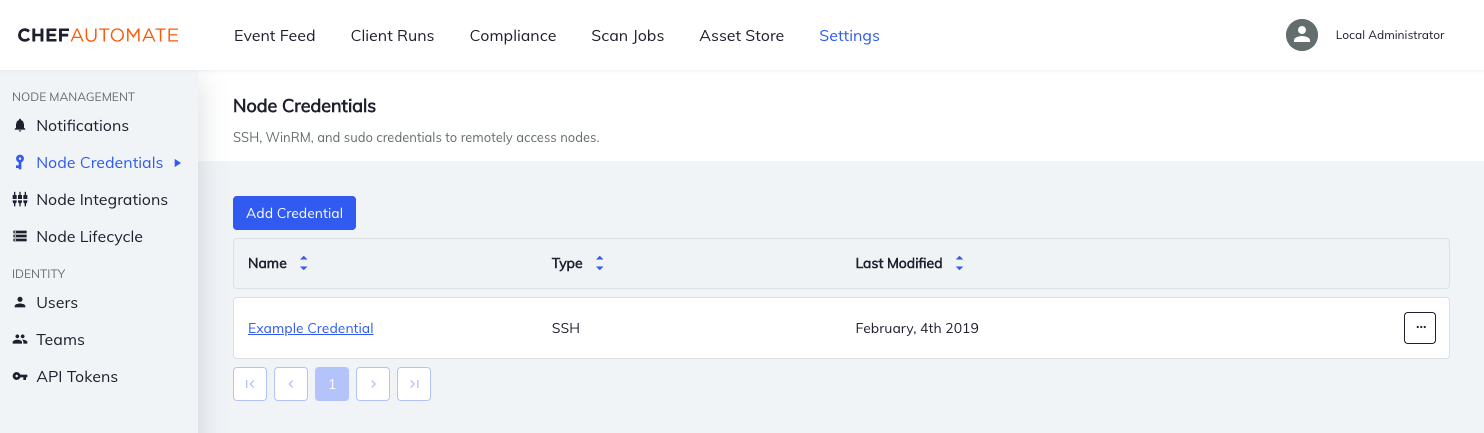Open Node Integrations in sidebar
1484x433 pixels.
[x=101, y=200]
